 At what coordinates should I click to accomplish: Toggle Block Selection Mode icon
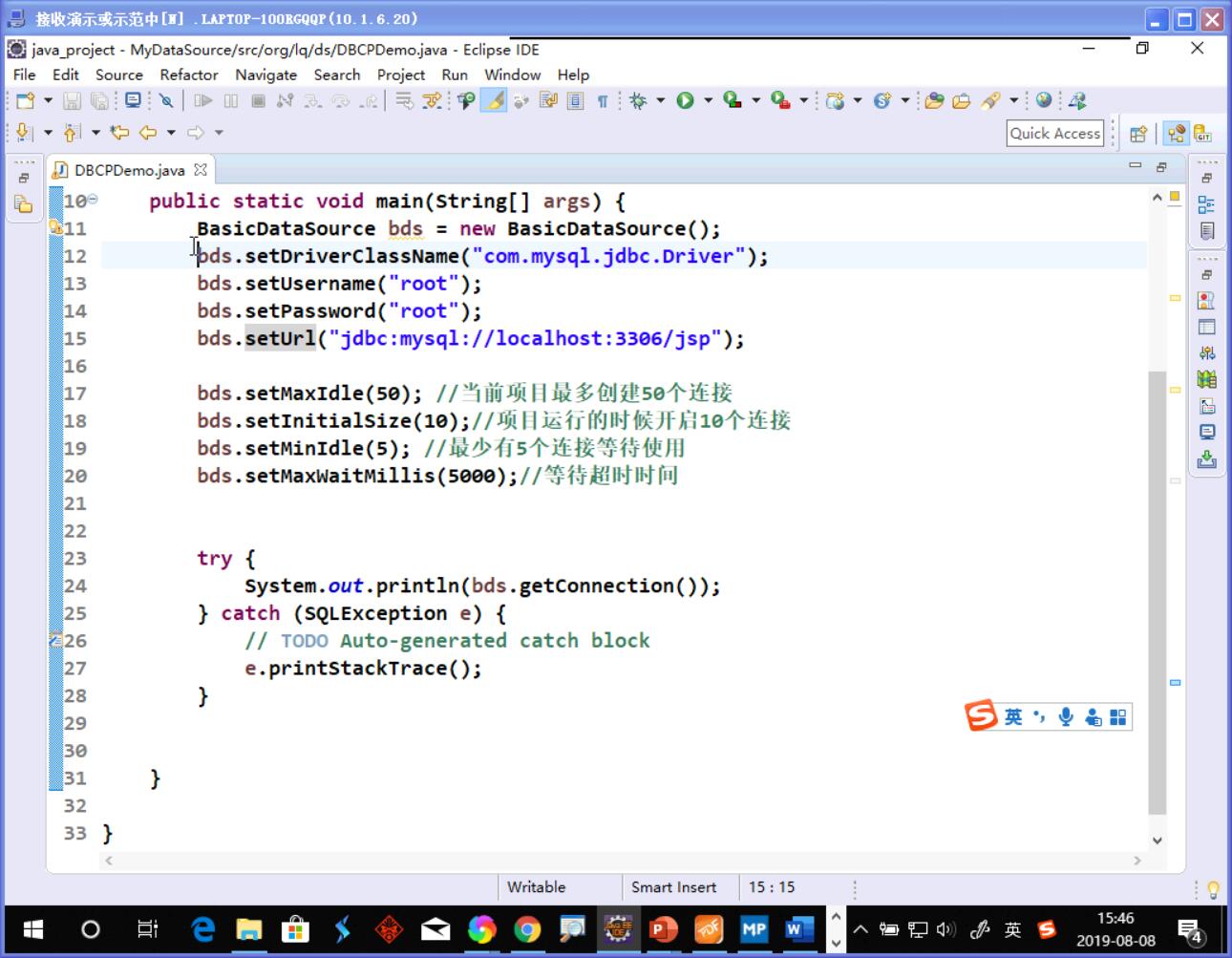coord(575,100)
